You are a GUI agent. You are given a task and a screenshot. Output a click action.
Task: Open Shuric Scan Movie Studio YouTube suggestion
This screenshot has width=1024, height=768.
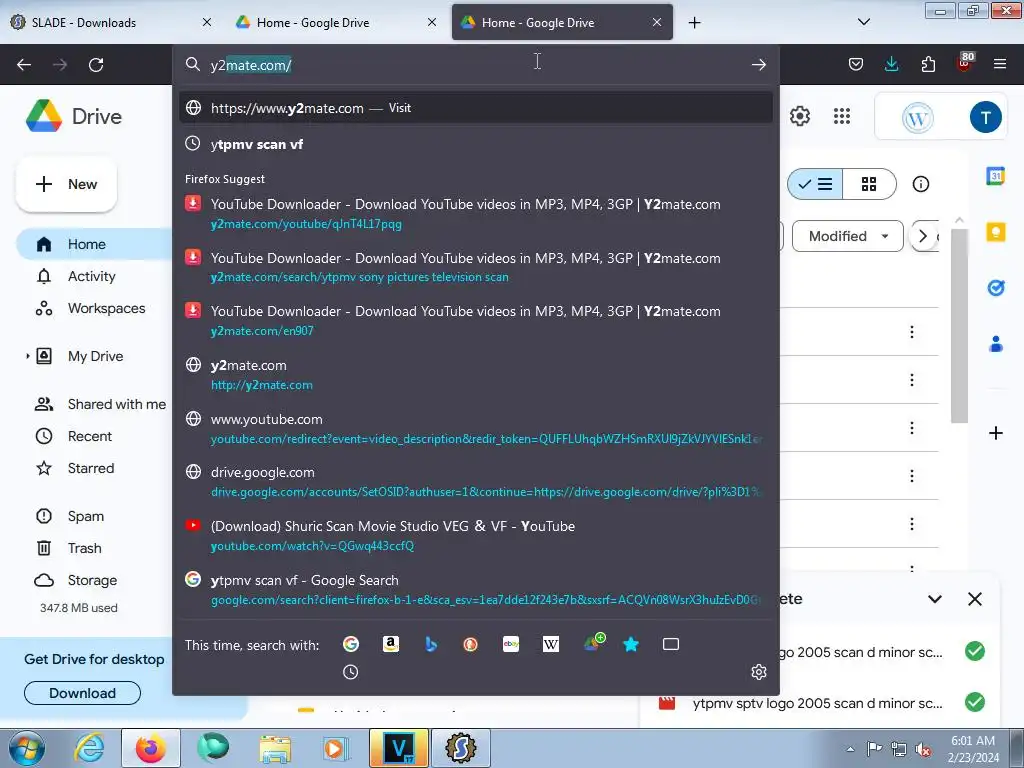(476, 536)
